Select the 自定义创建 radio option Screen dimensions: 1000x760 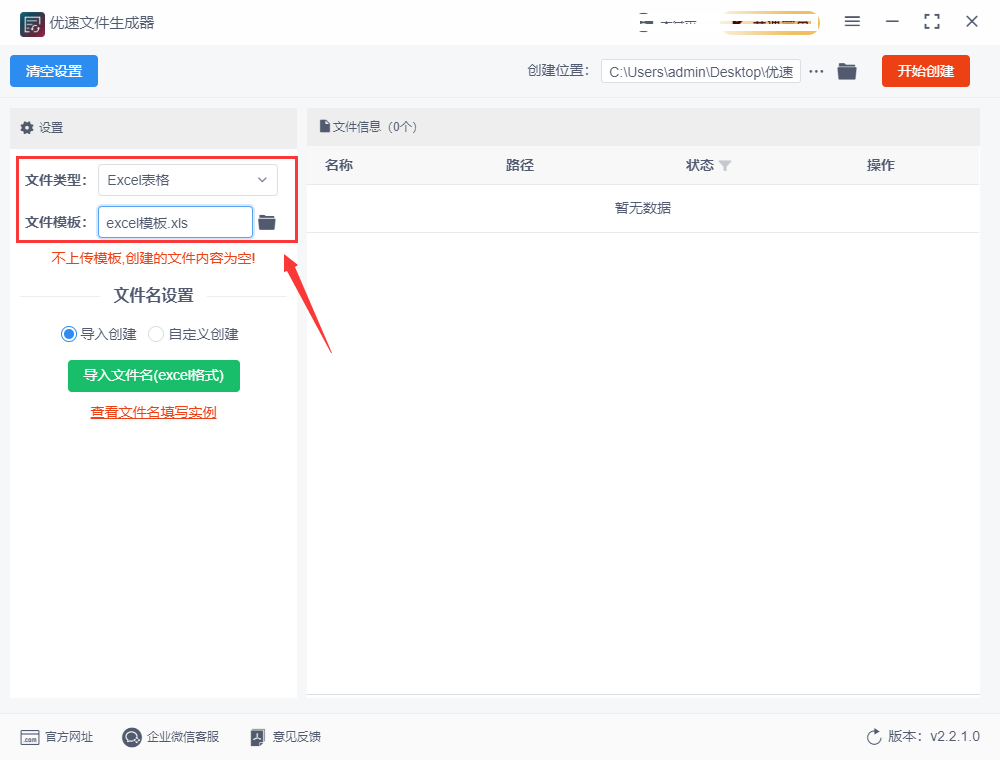(156, 334)
